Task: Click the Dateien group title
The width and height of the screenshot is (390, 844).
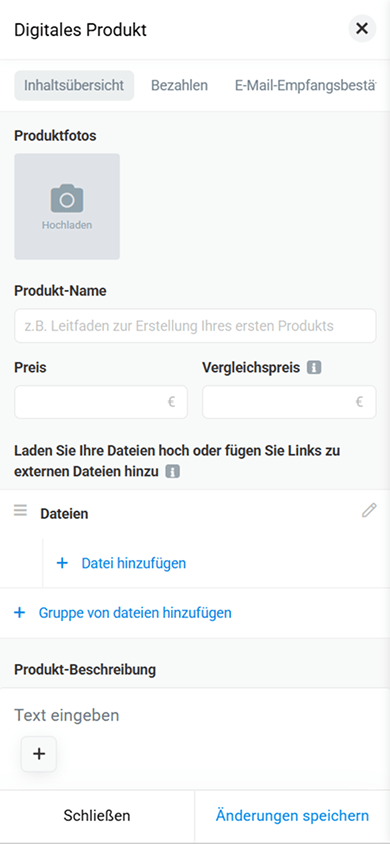Action: click(x=64, y=514)
